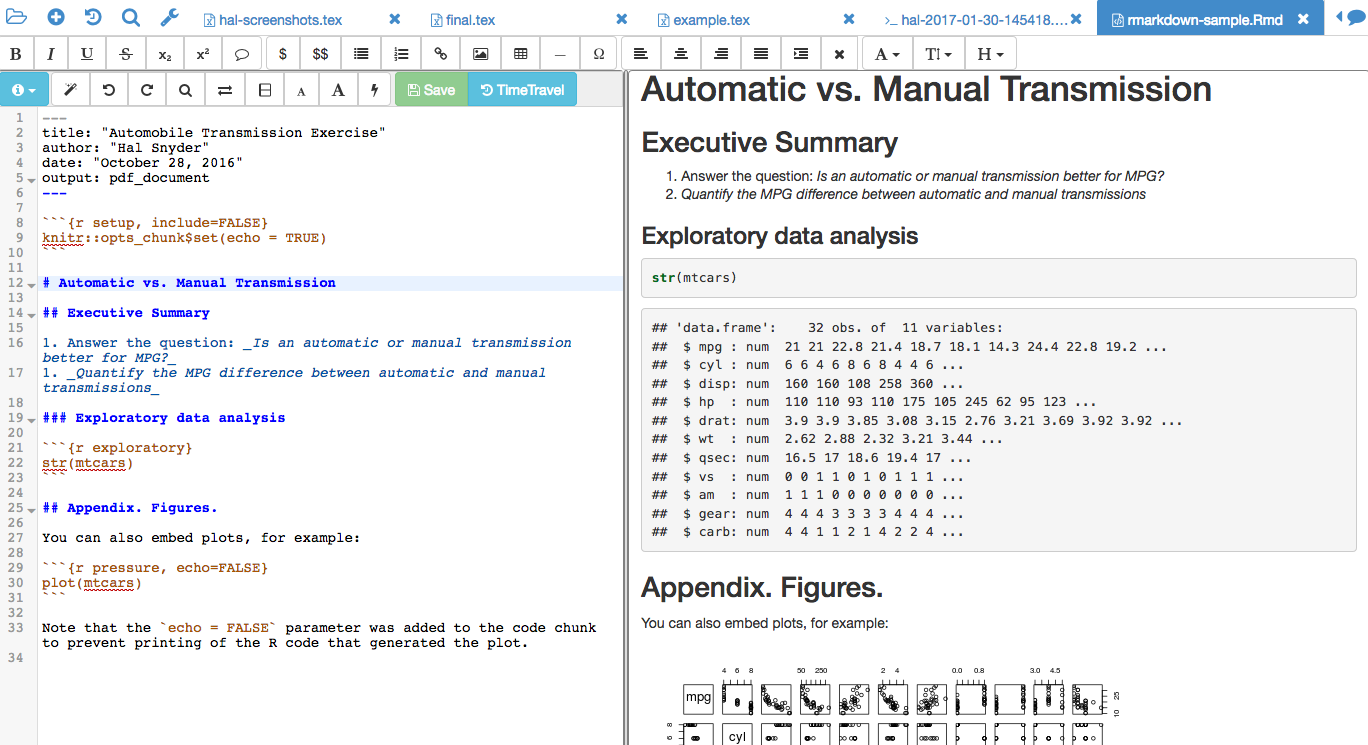Screen dimensions: 1368x745
Task: Insert special character Omega symbol
Action: pos(599,54)
